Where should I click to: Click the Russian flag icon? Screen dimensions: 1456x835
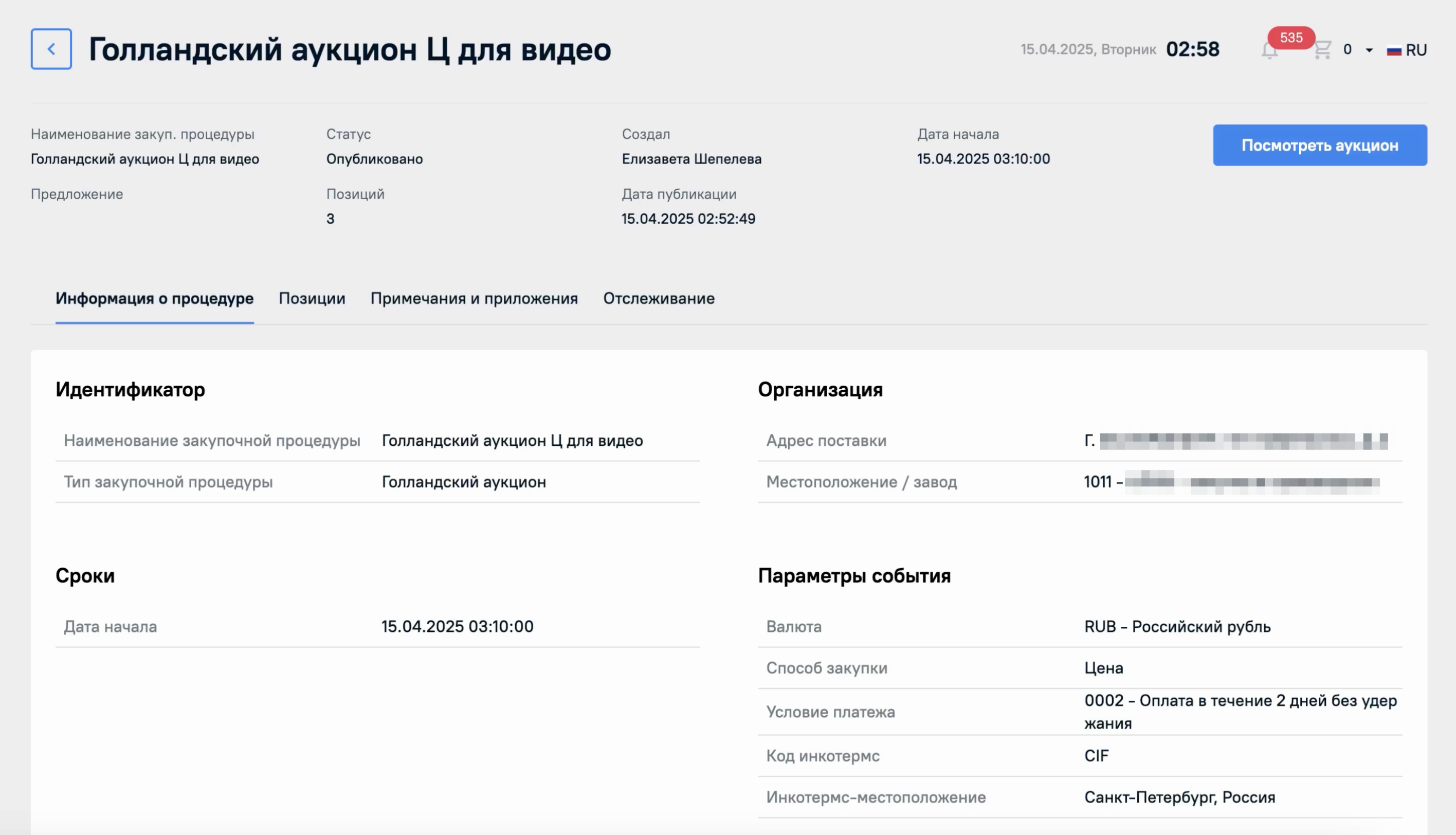pyautogui.click(x=1393, y=50)
